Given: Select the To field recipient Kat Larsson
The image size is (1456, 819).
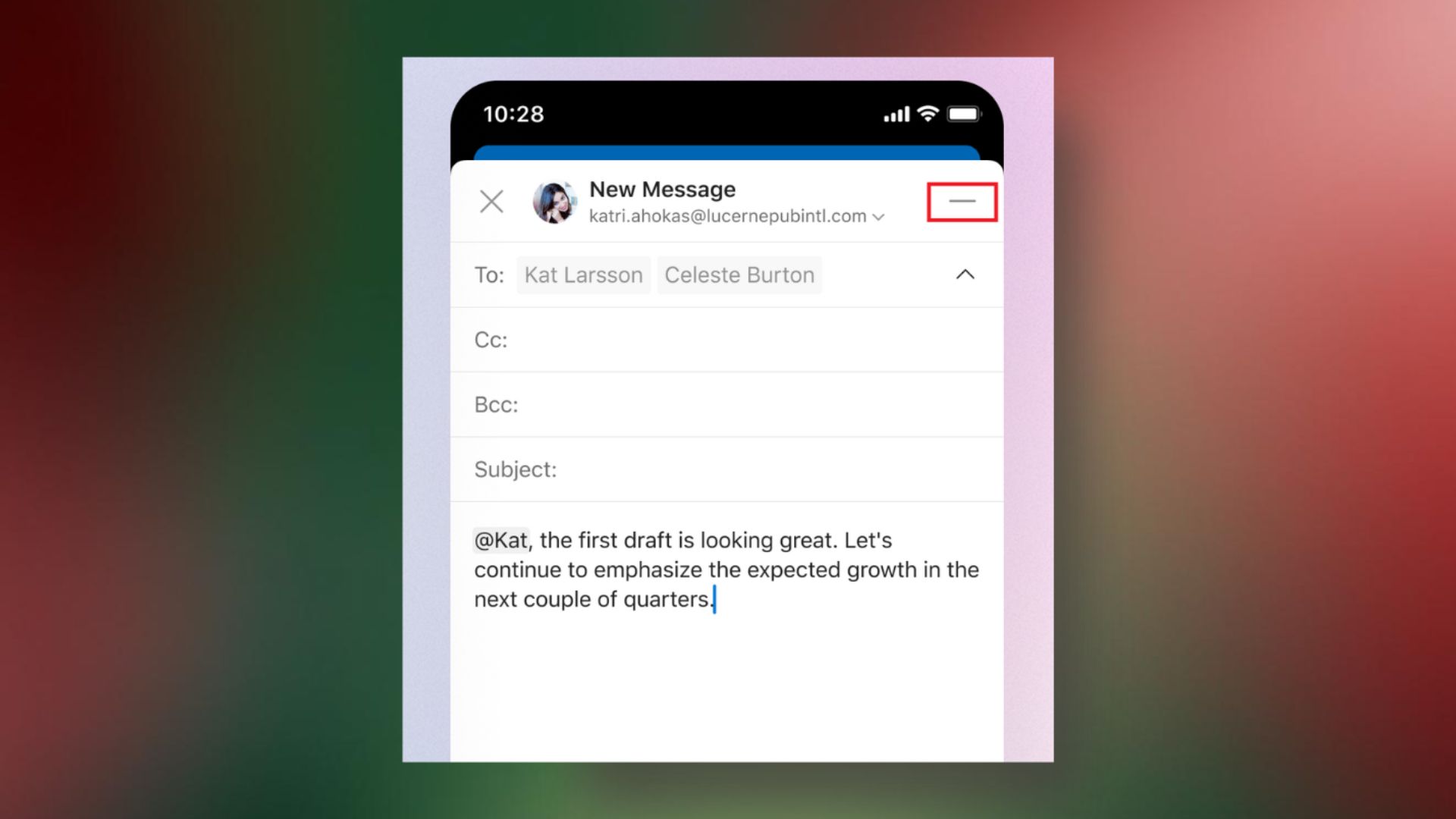Looking at the screenshot, I should pyautogui.click(x=583, y=275).
